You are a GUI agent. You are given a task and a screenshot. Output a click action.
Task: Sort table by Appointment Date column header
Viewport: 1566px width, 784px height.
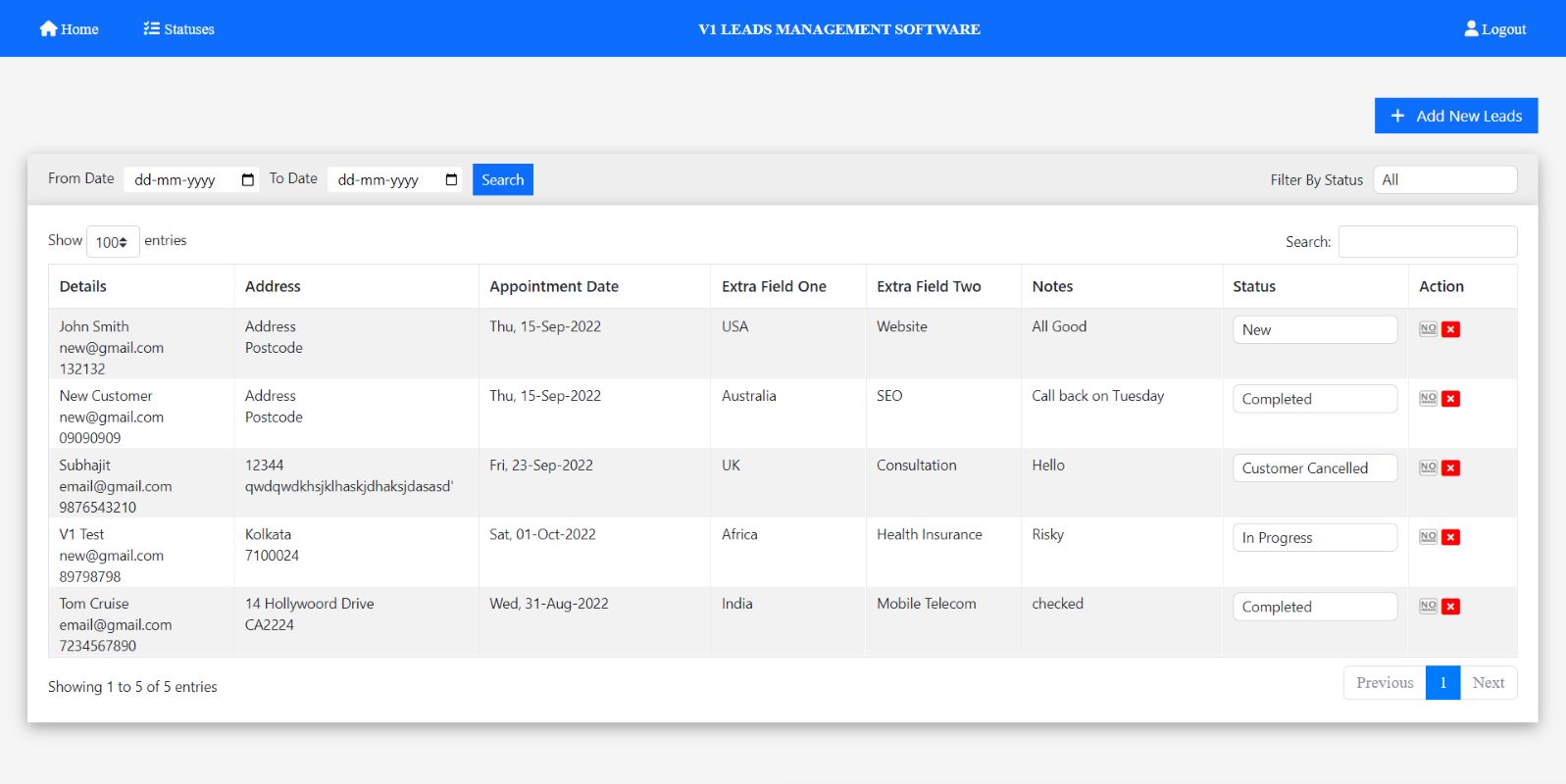tap(554, 287)
